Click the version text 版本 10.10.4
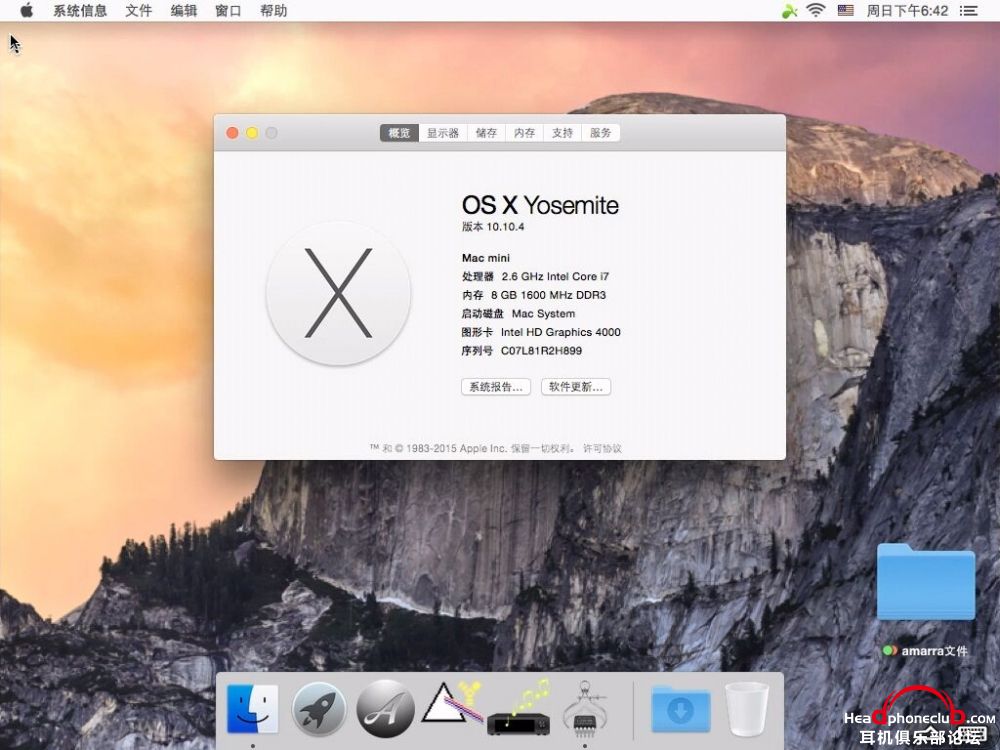The height and width of the screenshot is (750, 1000). click(493, 226)
